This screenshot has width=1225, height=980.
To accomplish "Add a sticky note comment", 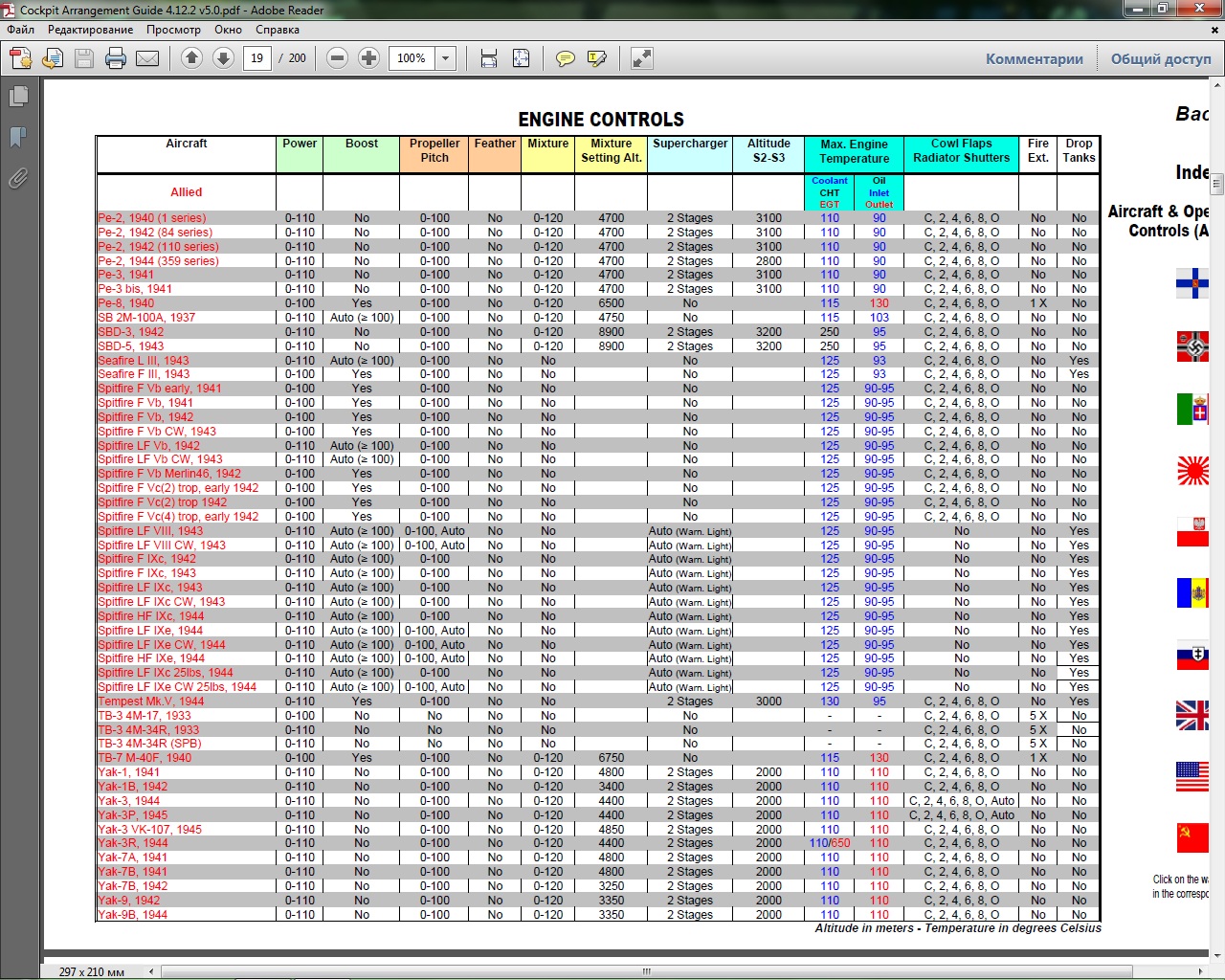I will click(566, 58).
